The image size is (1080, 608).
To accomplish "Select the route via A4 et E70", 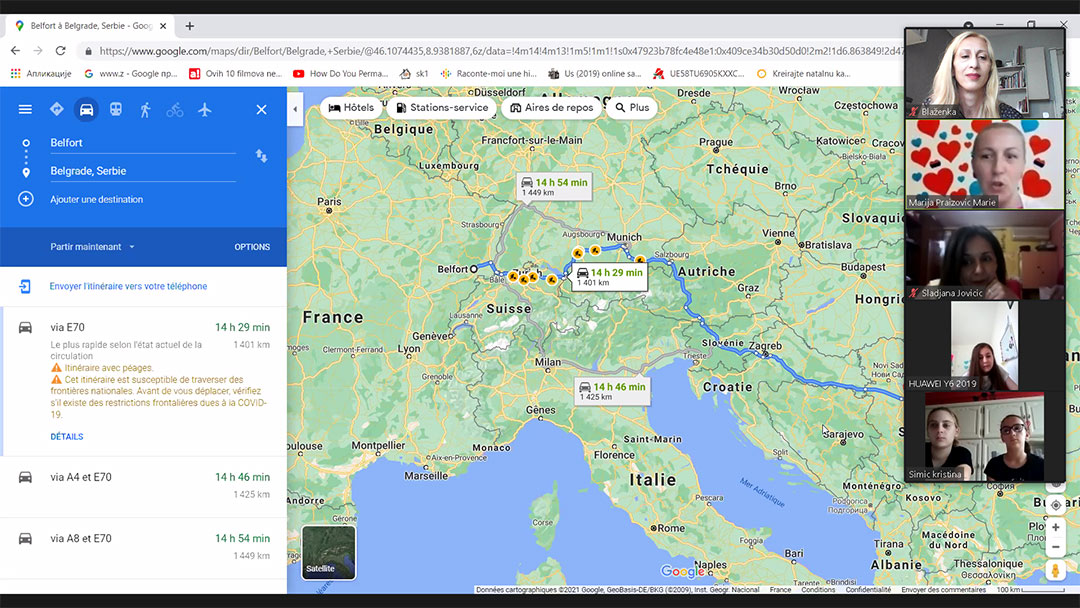I will (x=143, y=485).
